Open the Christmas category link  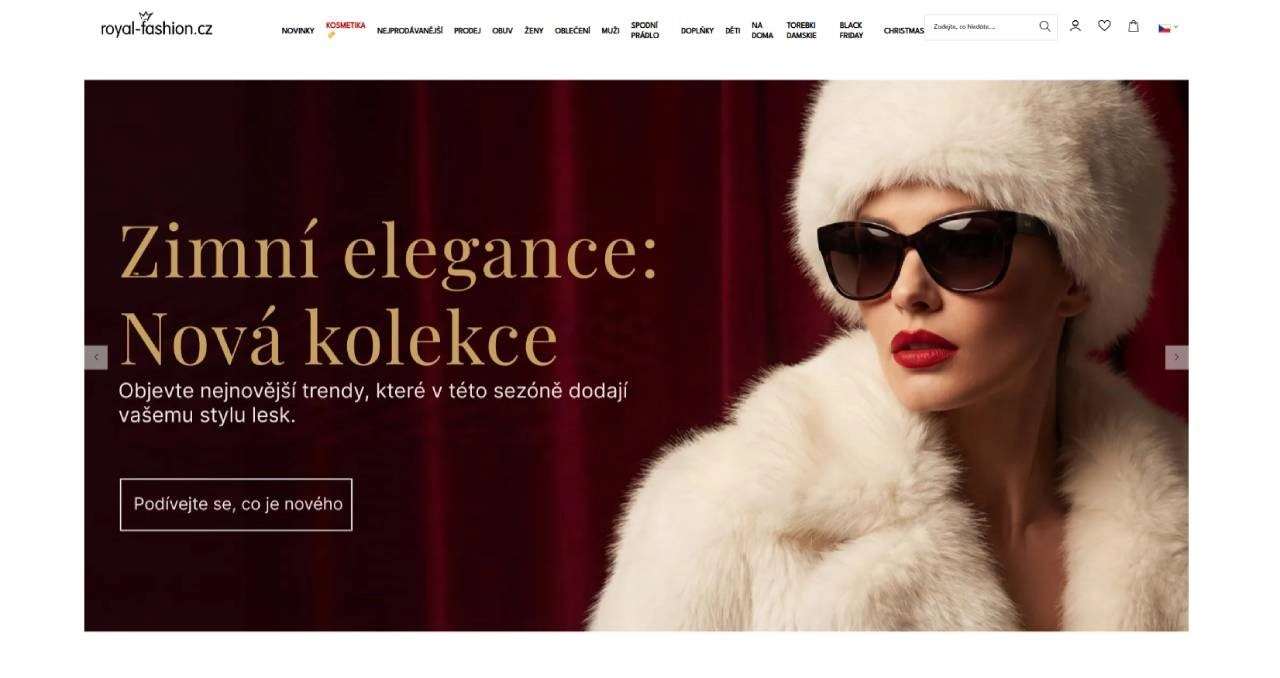[903, 31]
